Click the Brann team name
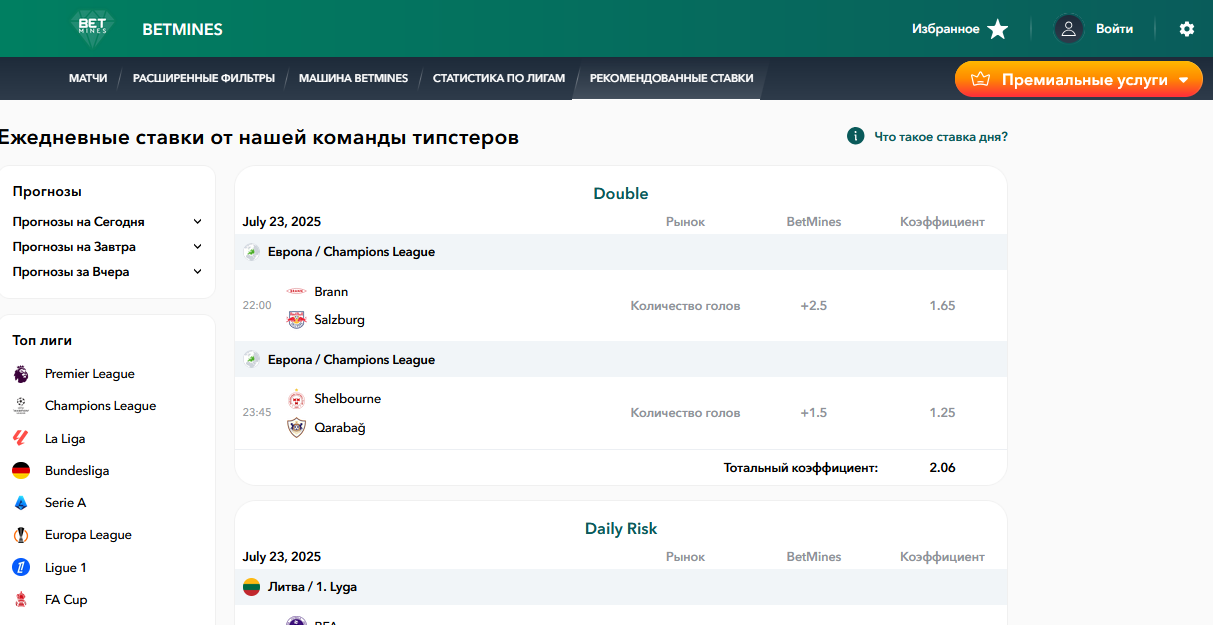The height and width of the screenshot is (625, 1213). [332, 292]
